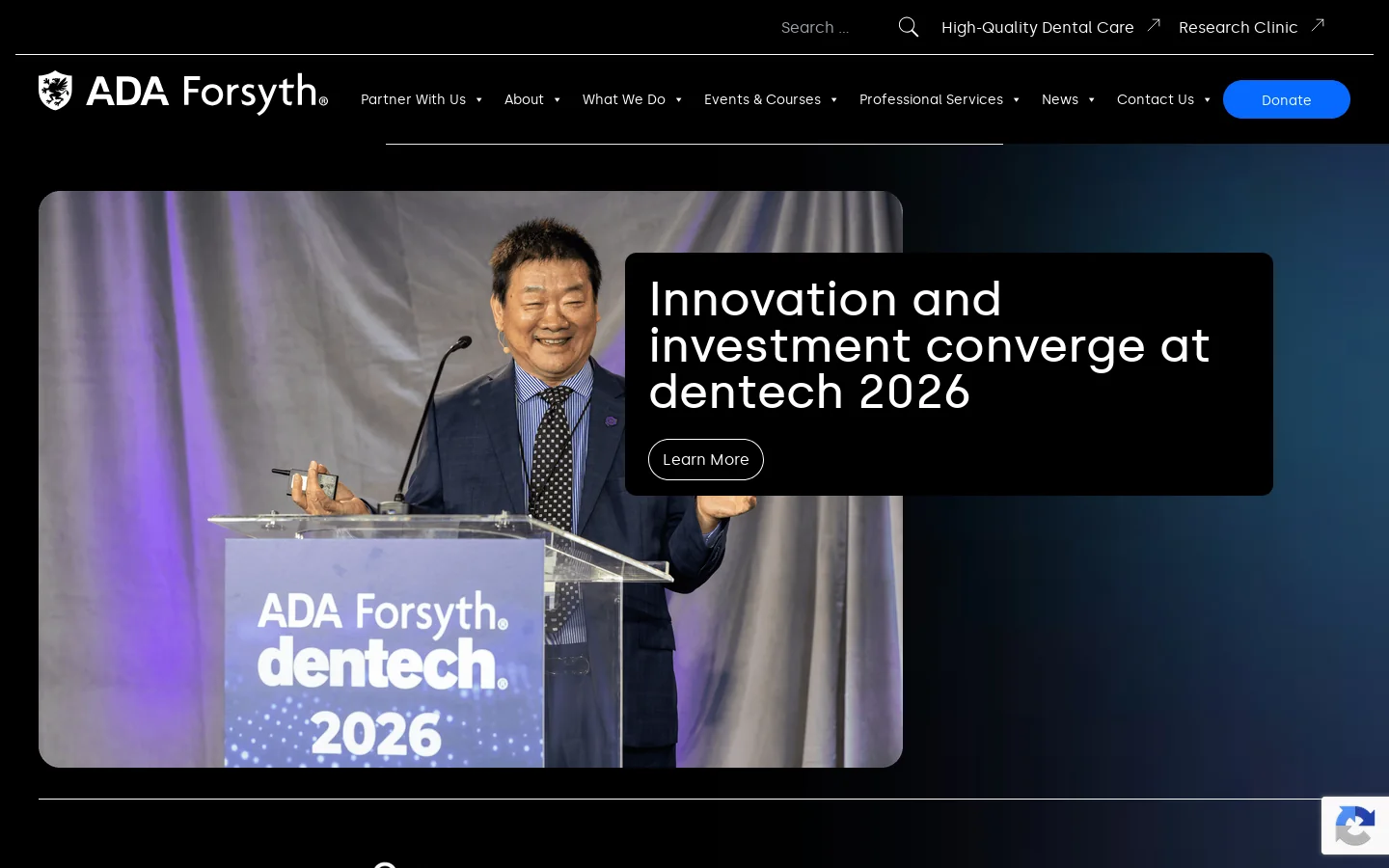The height and width of the screenshot is (868, 1389).
Task: Open the What We Do menu
Action: [624, 99]
